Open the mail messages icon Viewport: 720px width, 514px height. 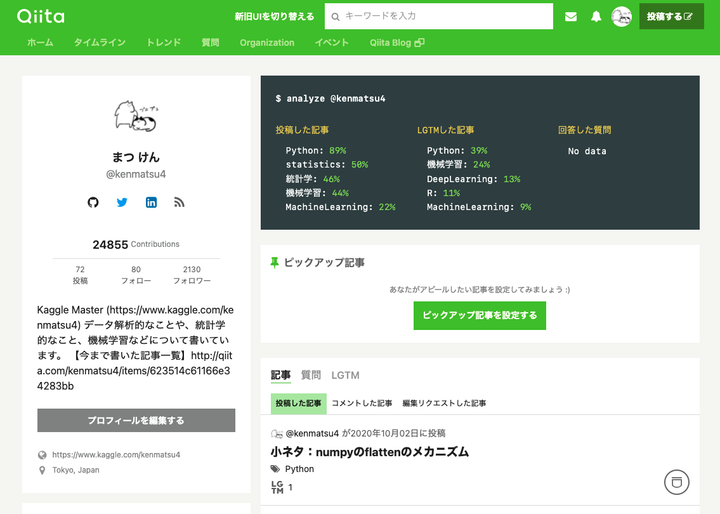[x=571, y=17]
